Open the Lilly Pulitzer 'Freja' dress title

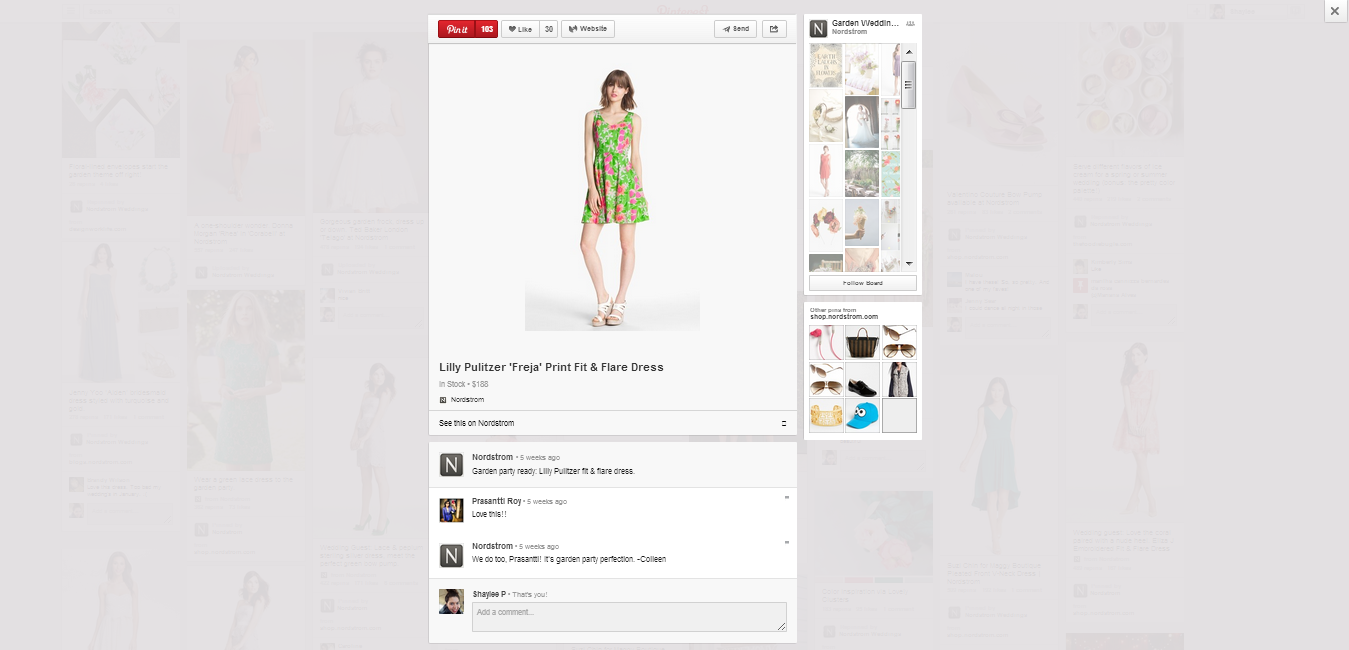551,367
